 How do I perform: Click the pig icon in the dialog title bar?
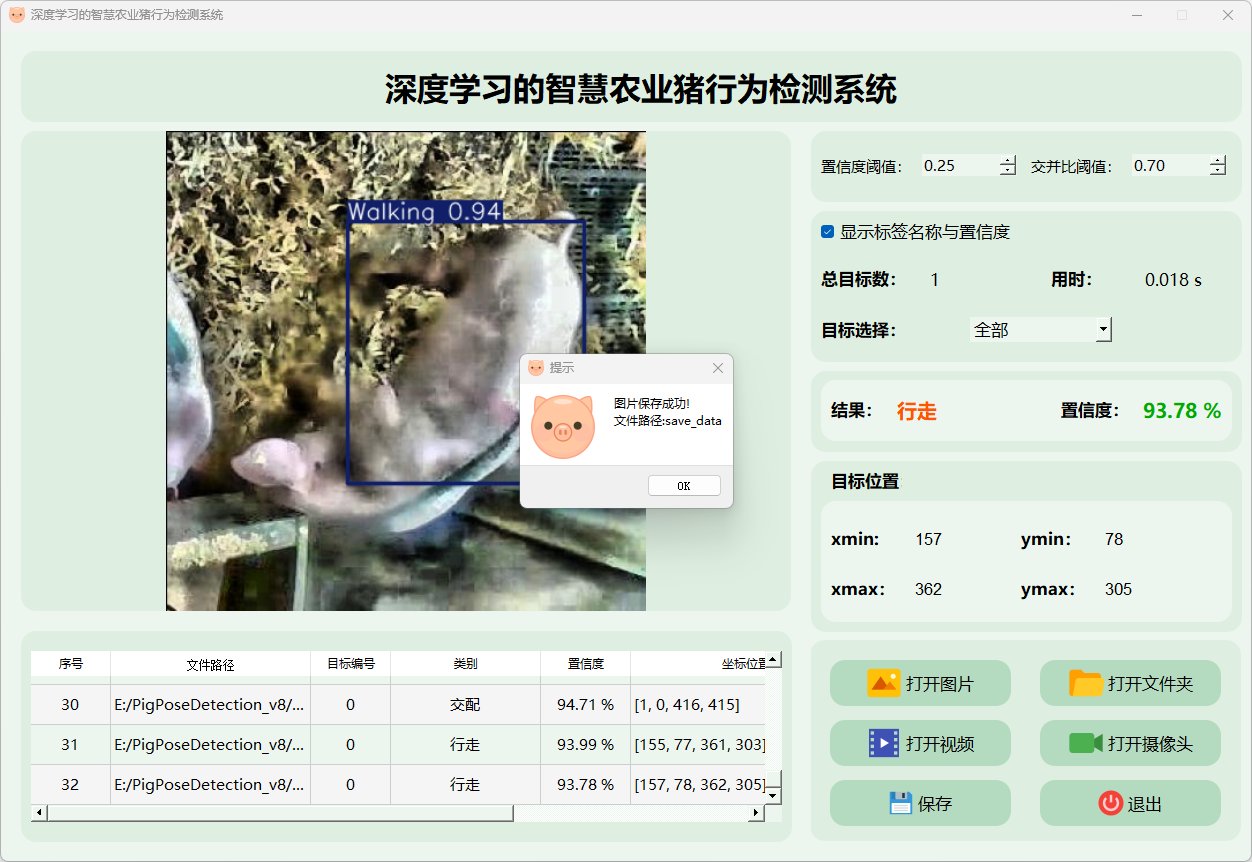536,368
